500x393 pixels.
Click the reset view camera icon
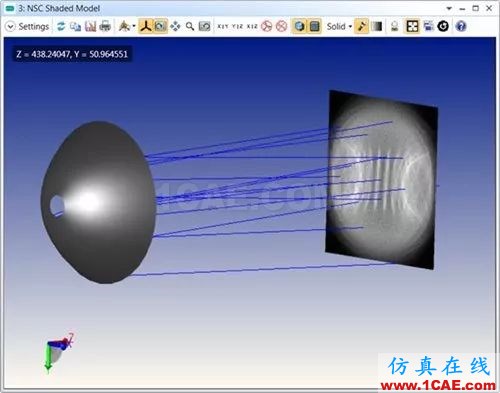[x=204, y=26]
